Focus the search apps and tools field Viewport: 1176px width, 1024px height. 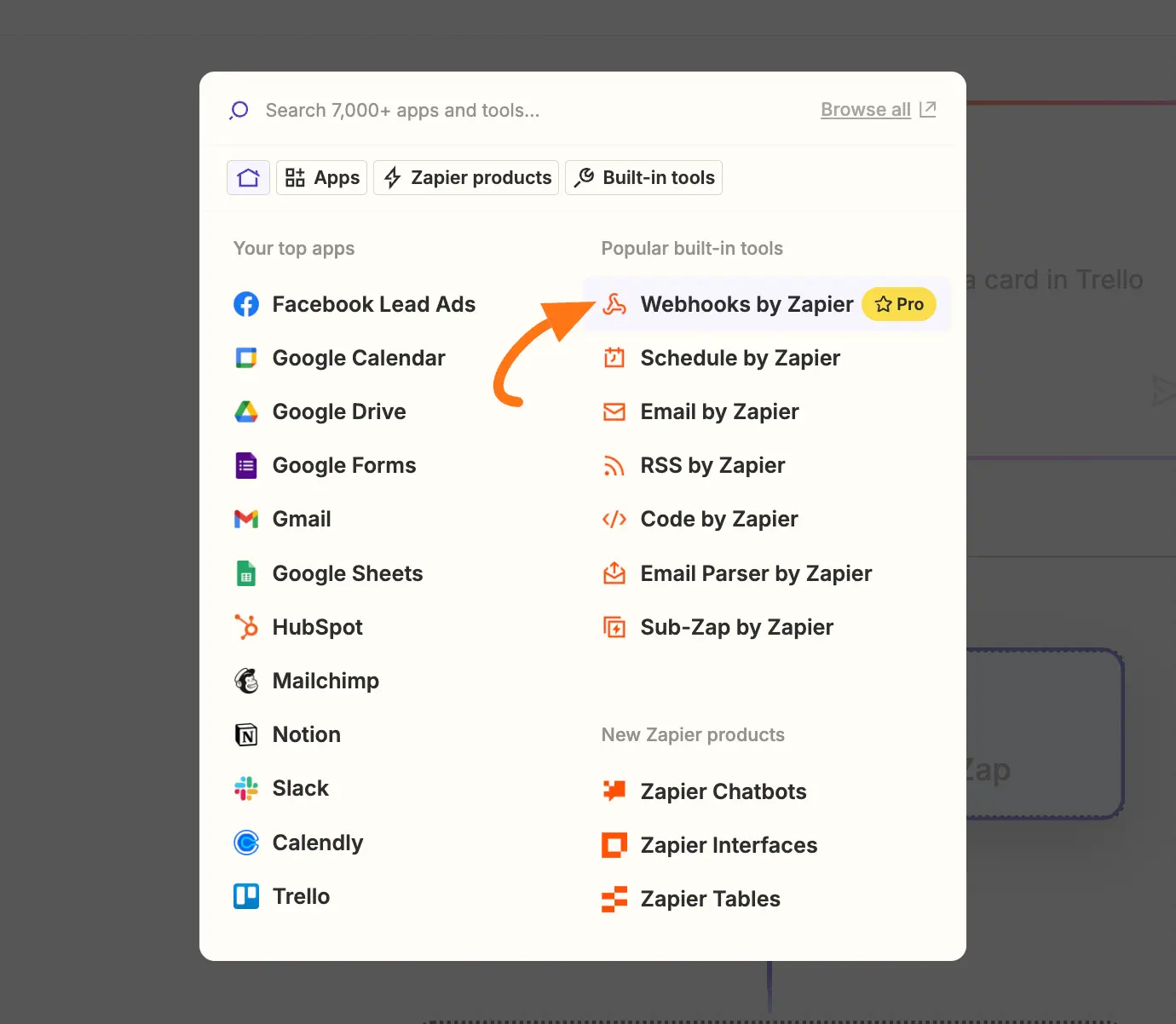pyautogui.click(x=511, y=111)
